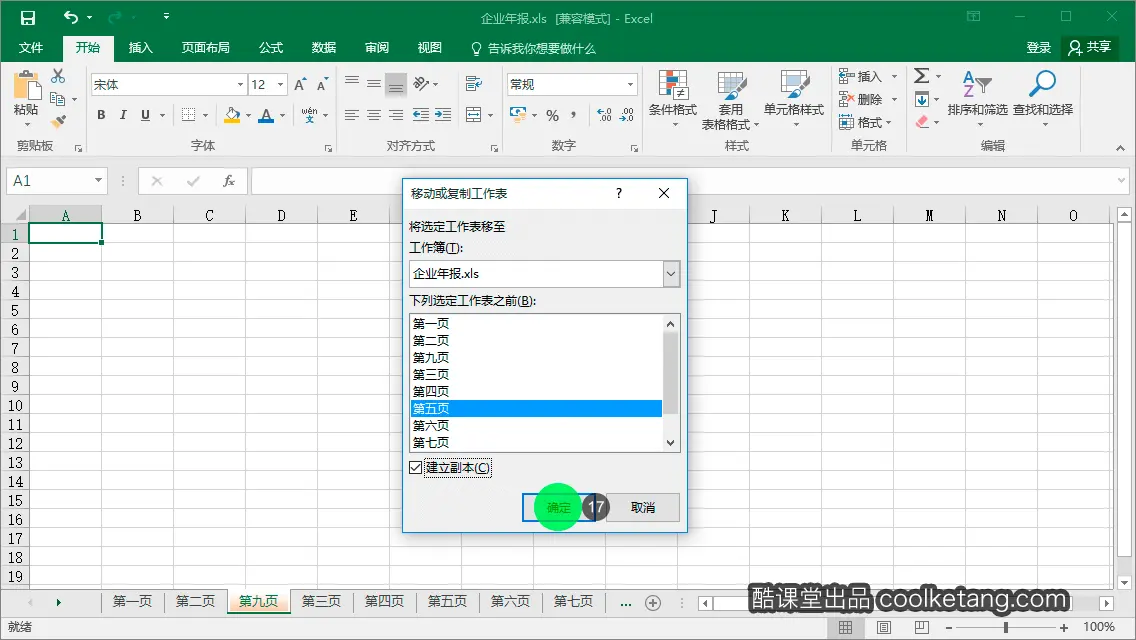This screenshot has width=1136, height=640.
Task: Open the font size dropdown
Action: (280, 85)
